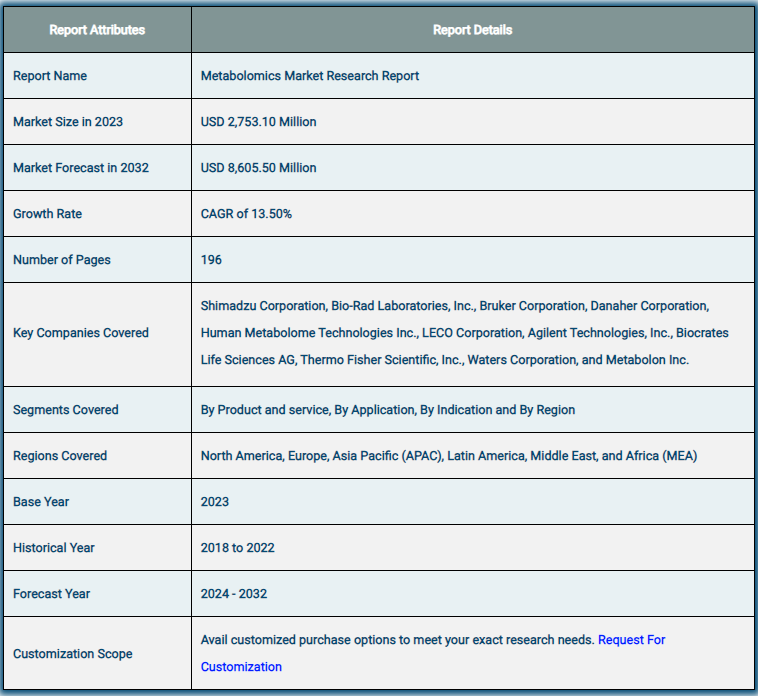
Task: Select the CAGR of 13.50% value
Action: [x=246, y=214]
